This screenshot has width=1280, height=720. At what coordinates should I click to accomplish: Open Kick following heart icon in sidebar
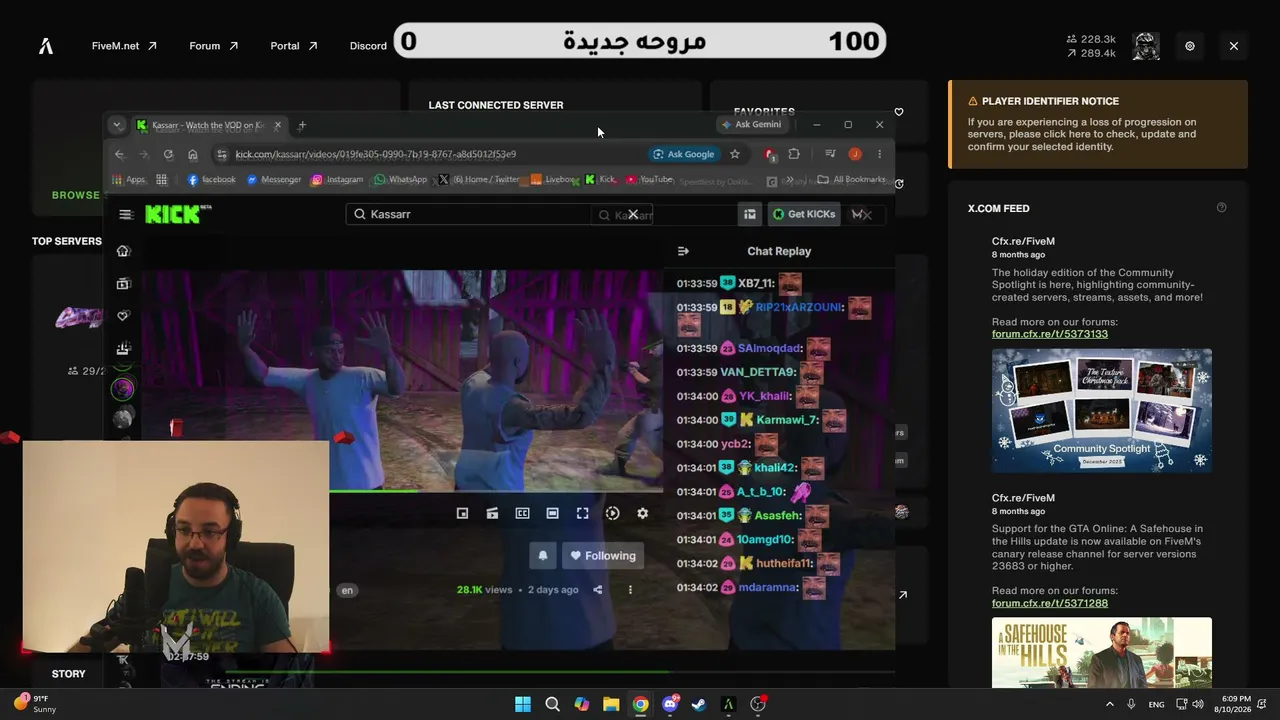[x=123, y=316]
